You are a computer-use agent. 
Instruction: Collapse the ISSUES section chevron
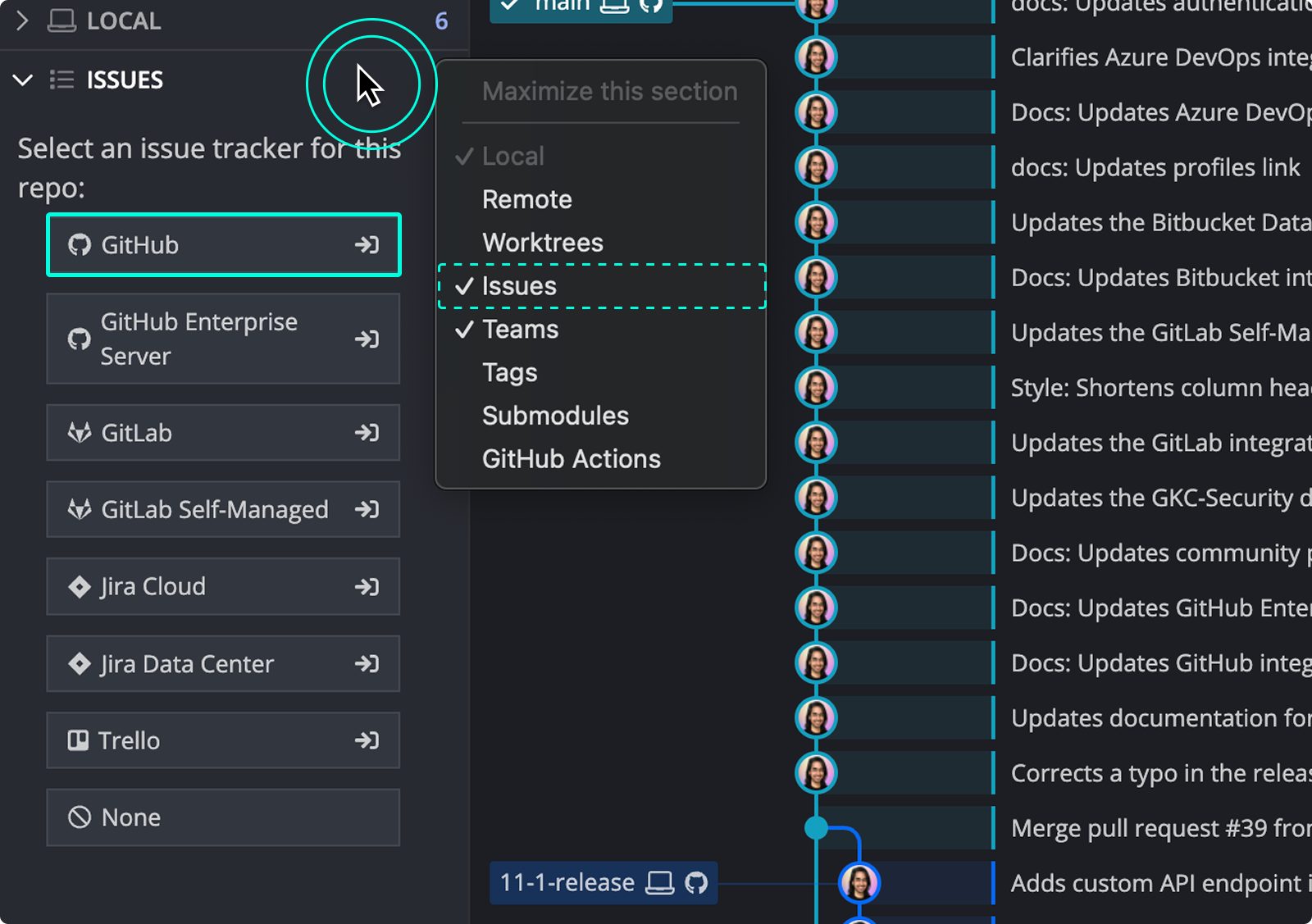coord(22,80)
